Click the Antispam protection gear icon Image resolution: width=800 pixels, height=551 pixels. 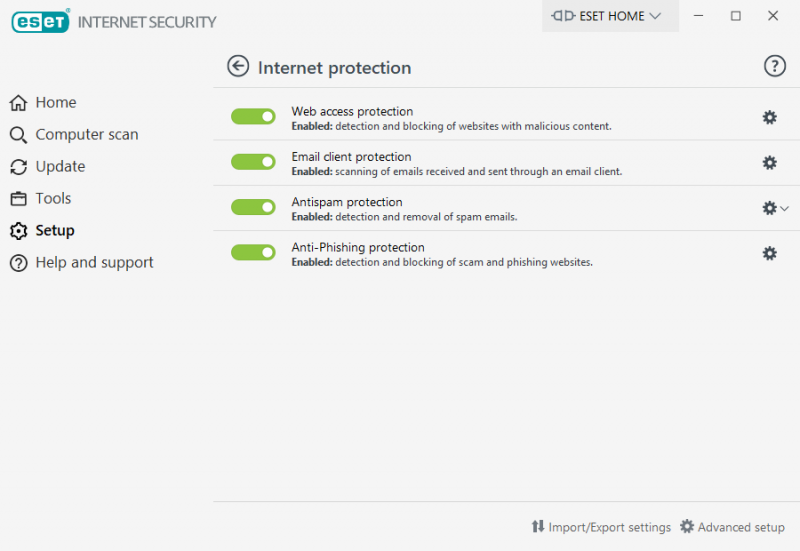769,208
